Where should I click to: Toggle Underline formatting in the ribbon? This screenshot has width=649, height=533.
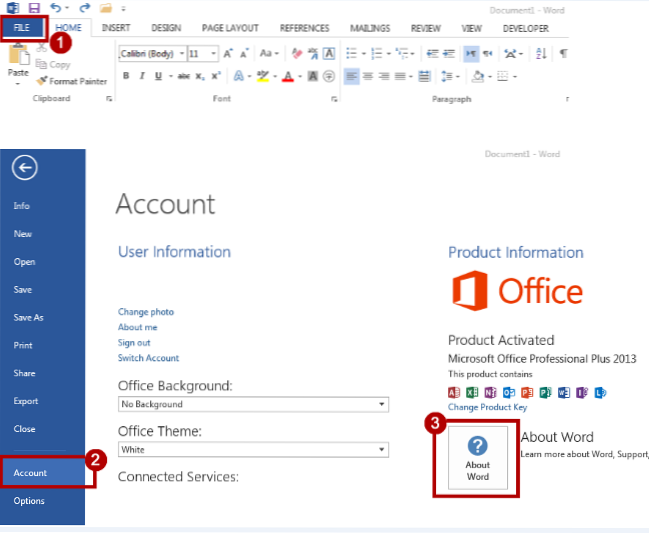156,76
